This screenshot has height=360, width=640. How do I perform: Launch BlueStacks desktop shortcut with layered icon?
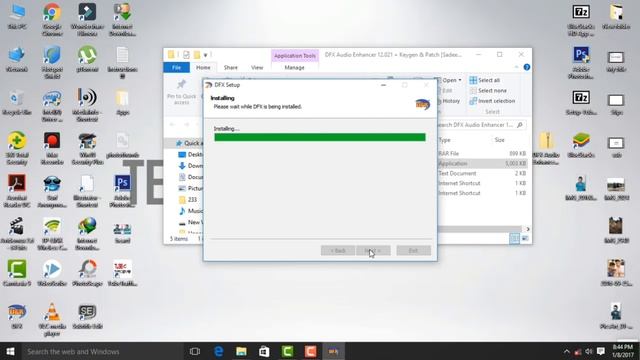[x=581, y=145]
